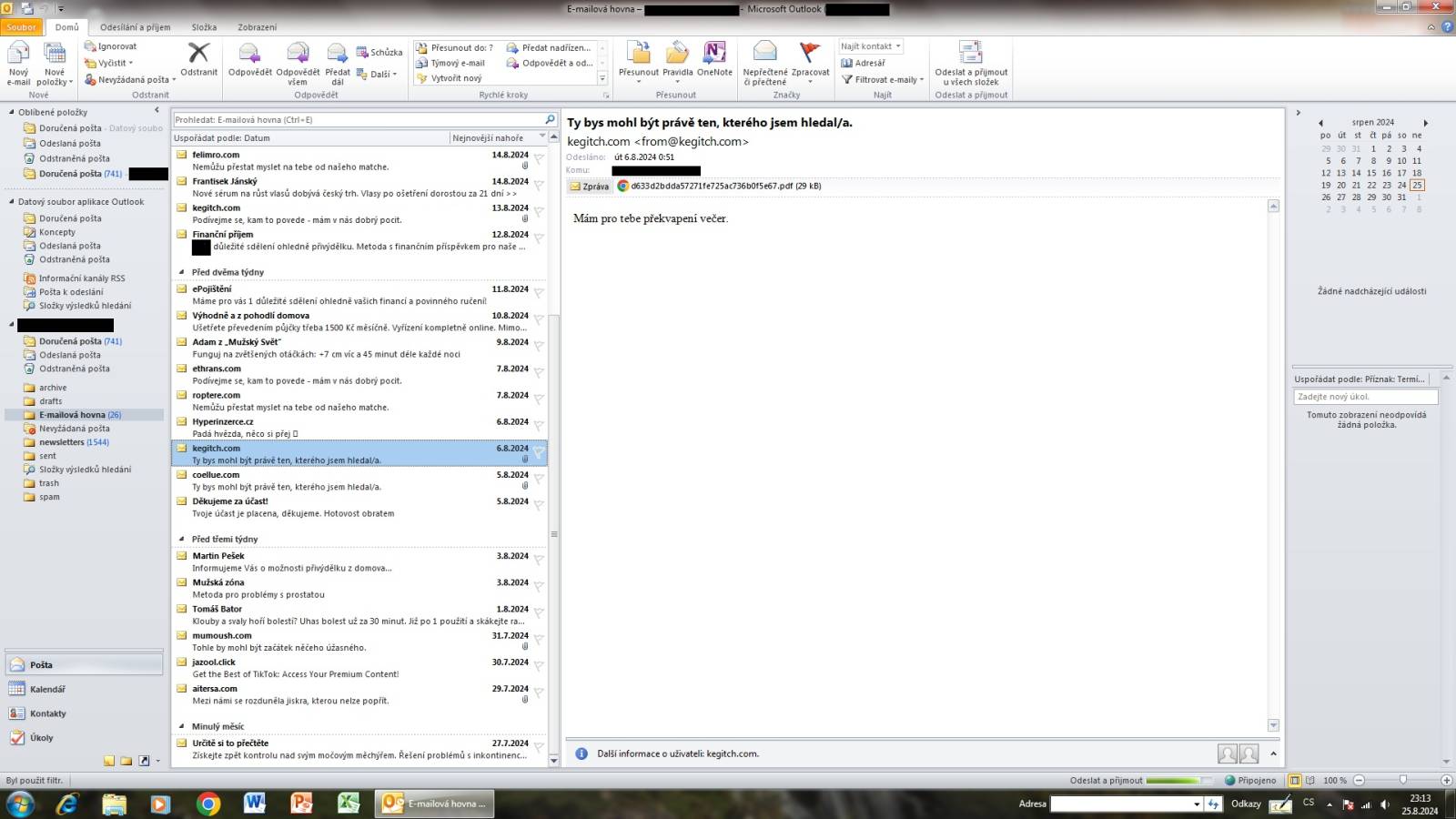Click the zoom slider handle in status bar
The width and height of the screenshot is (1456, 819).
[x=1402, y=780]
